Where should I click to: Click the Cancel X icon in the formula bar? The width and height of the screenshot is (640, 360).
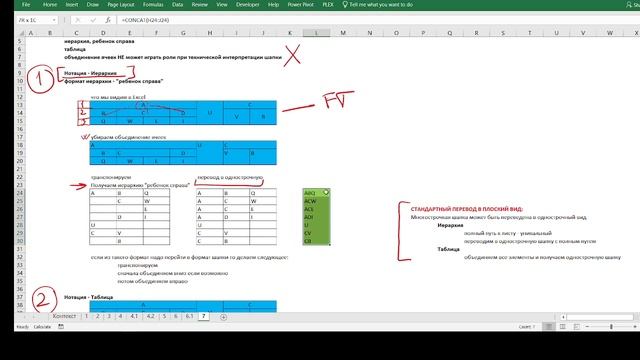click(x=78, y=20)
